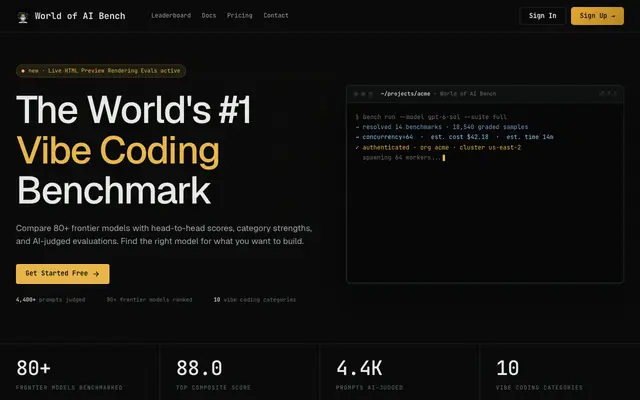Click the 'Compare 80+ frontier models' description

click(x=164, y=235)
